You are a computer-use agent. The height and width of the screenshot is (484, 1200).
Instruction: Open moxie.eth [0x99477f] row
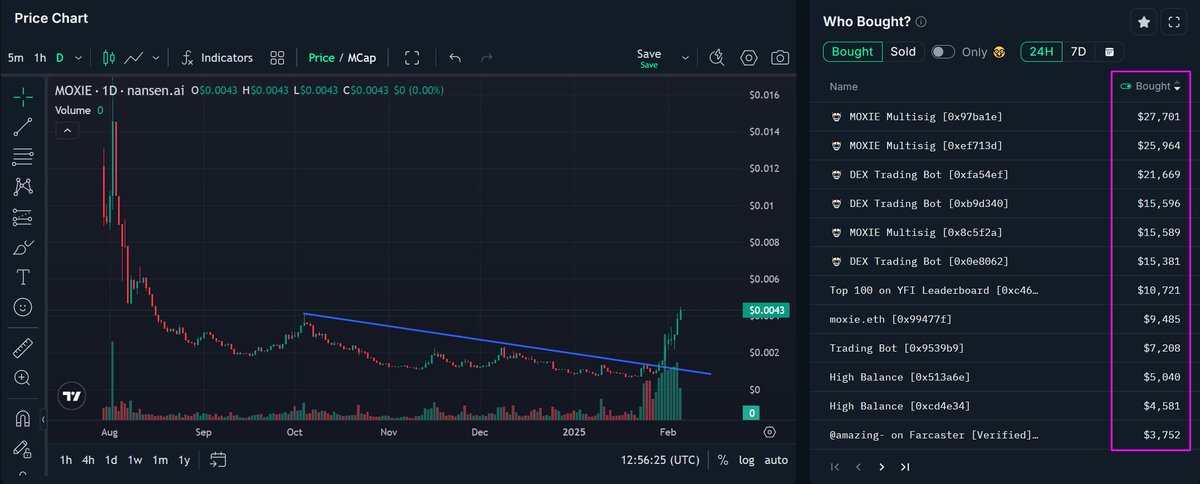click(1005, 319)
